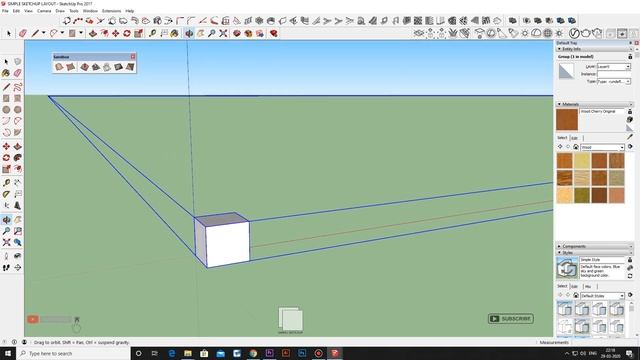The width and height of the screenshot is (640, 360).
Task: Open the Window menu
Action: tap(90, 11)
